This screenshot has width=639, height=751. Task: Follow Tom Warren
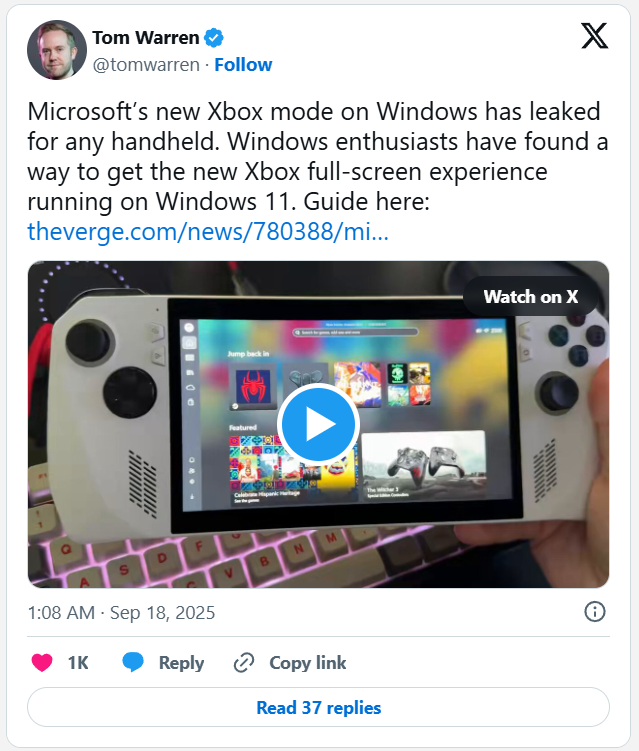tap(243, 65)
